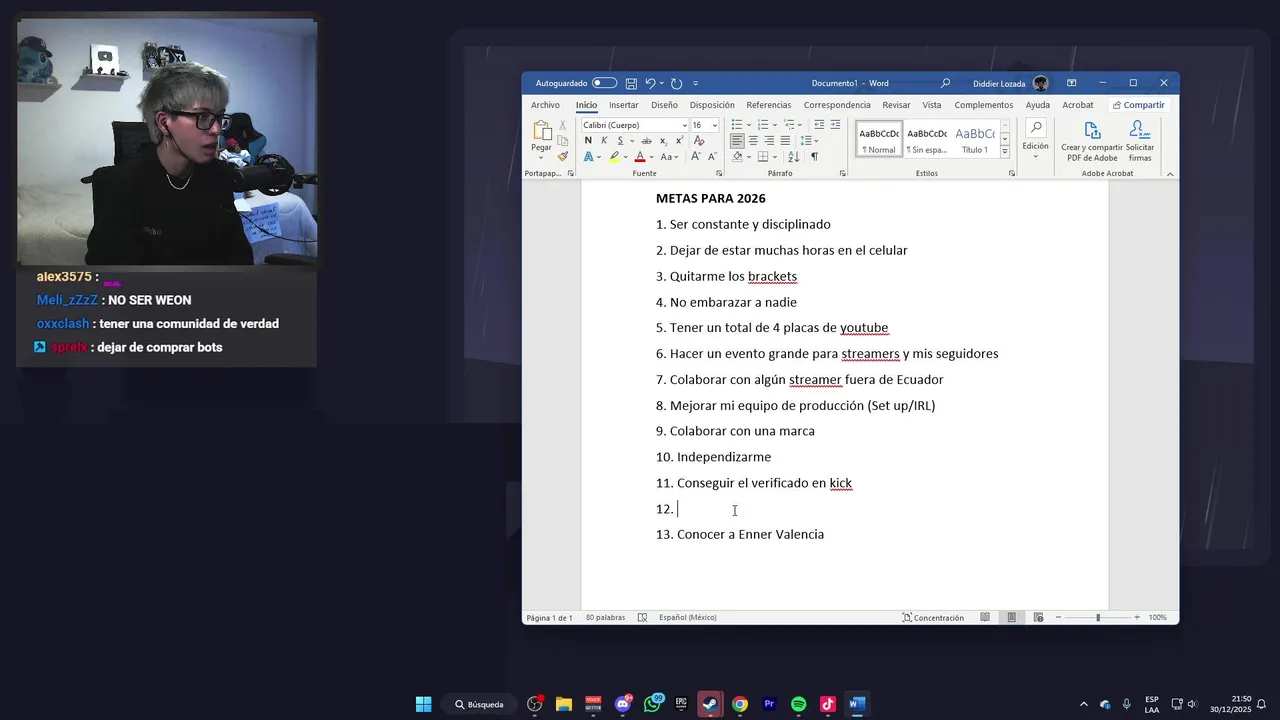Viewport: 1280px width, 720px height.
Task: Click the Undo arrow icon
Action: 650,83
